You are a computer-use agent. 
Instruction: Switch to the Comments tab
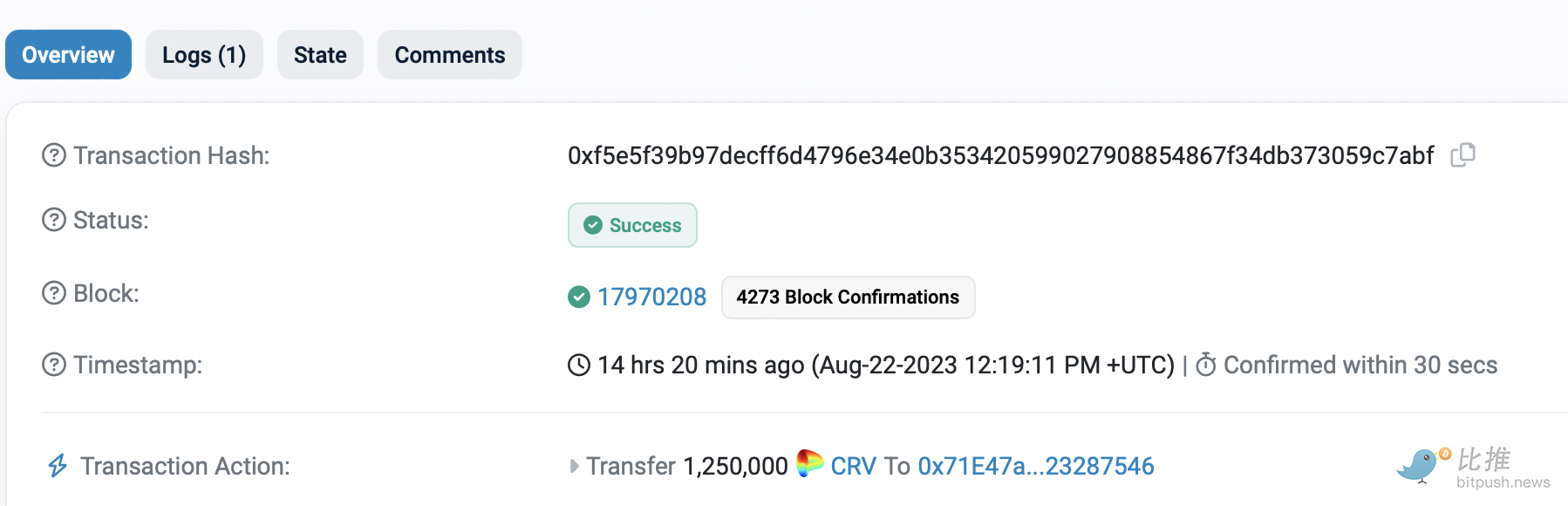pos(449,55)
